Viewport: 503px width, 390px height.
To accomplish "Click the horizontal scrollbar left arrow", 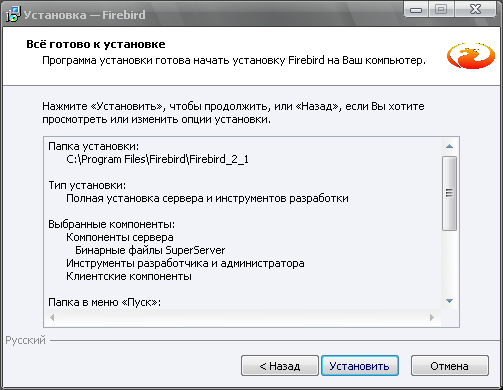I will coord(52,317).
